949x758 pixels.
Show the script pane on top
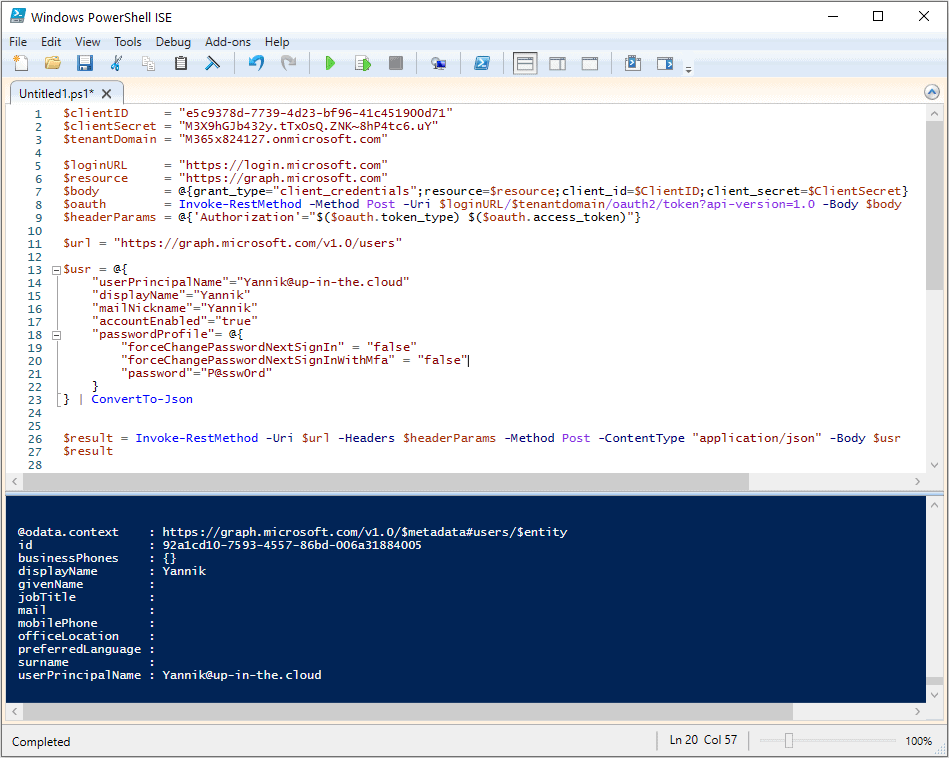click(525, 63)
